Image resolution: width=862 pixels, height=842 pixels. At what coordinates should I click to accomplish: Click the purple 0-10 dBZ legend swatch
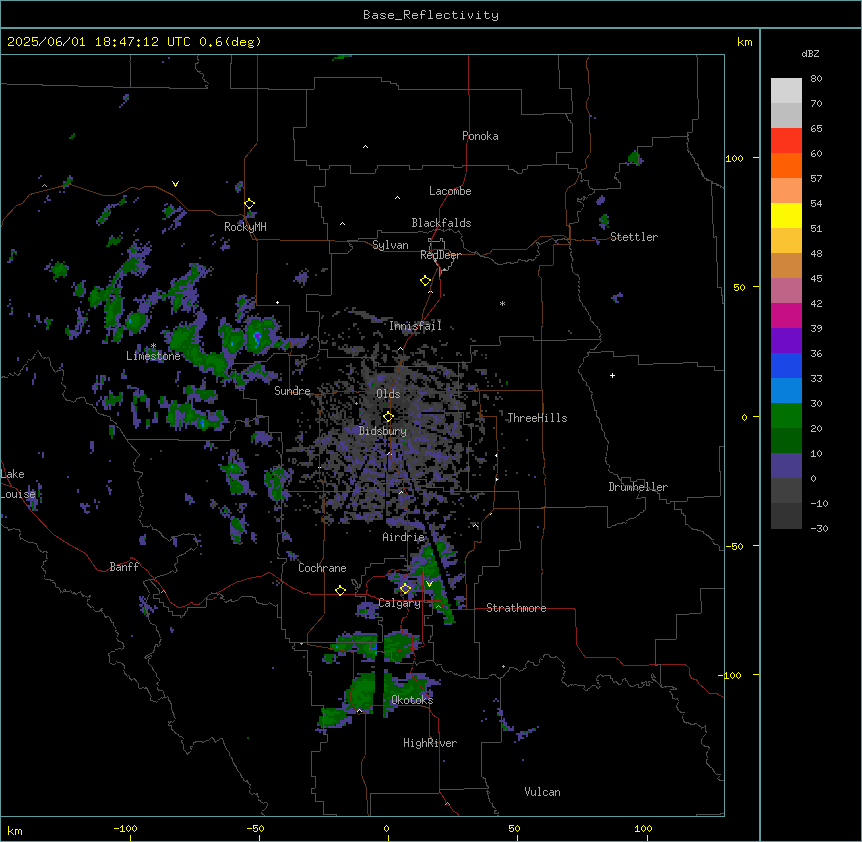tap(786, 466)
